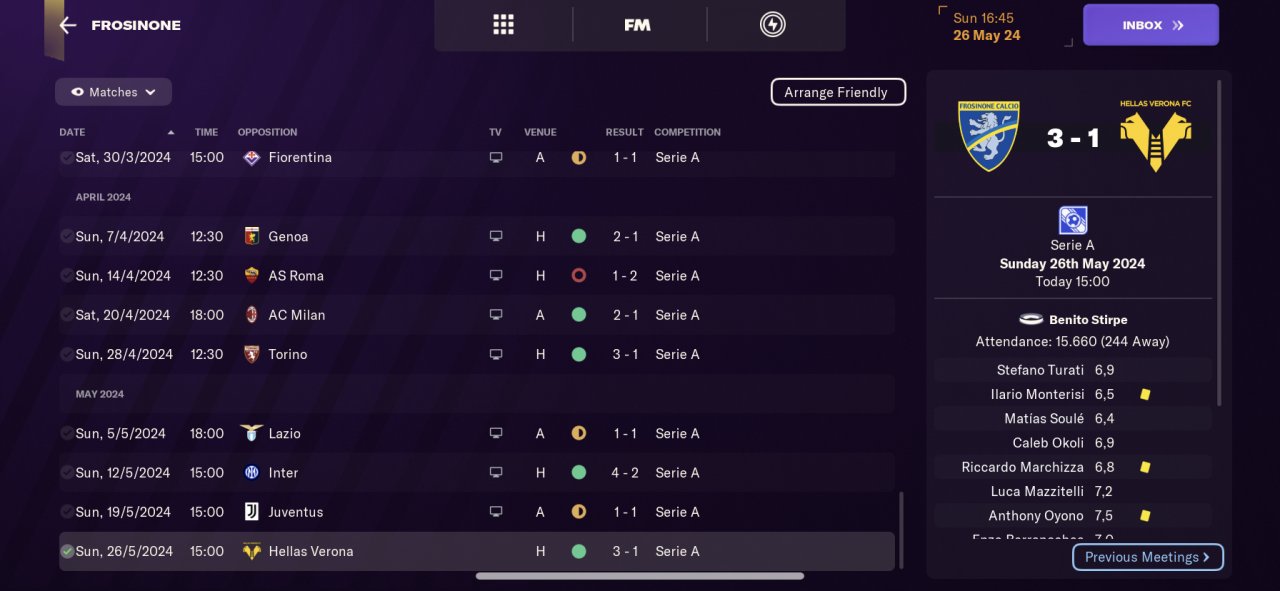This screenshot has width=1280, height=591.
Task: Click the Hellas Verona crest in match panel
Action: coord(1155,135)
